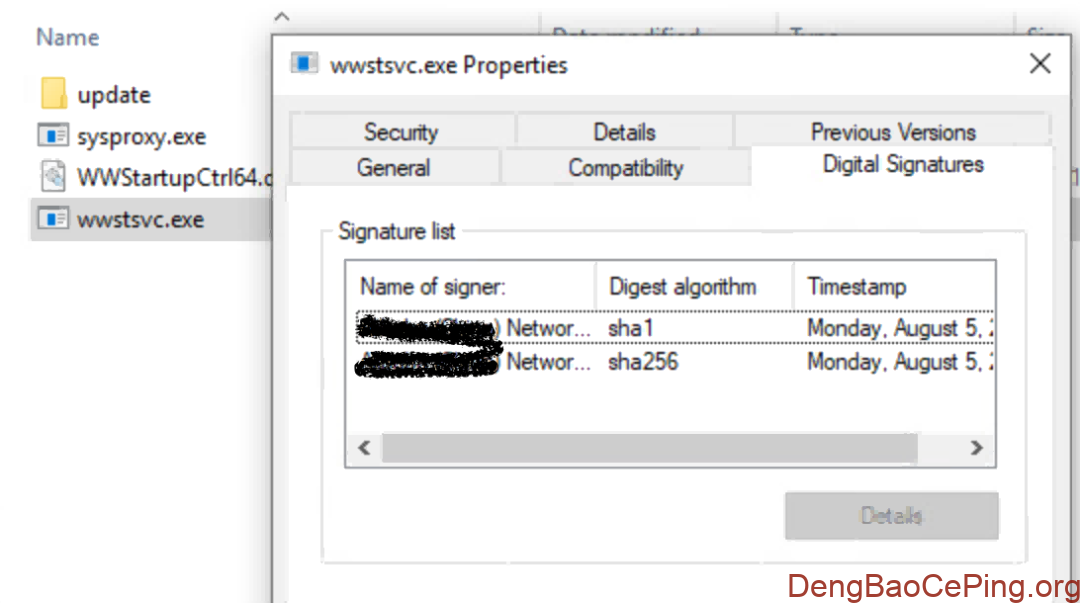1080x603 pixels.
Task: Select the Digital Signatures tab
Action: coord(902,165)
